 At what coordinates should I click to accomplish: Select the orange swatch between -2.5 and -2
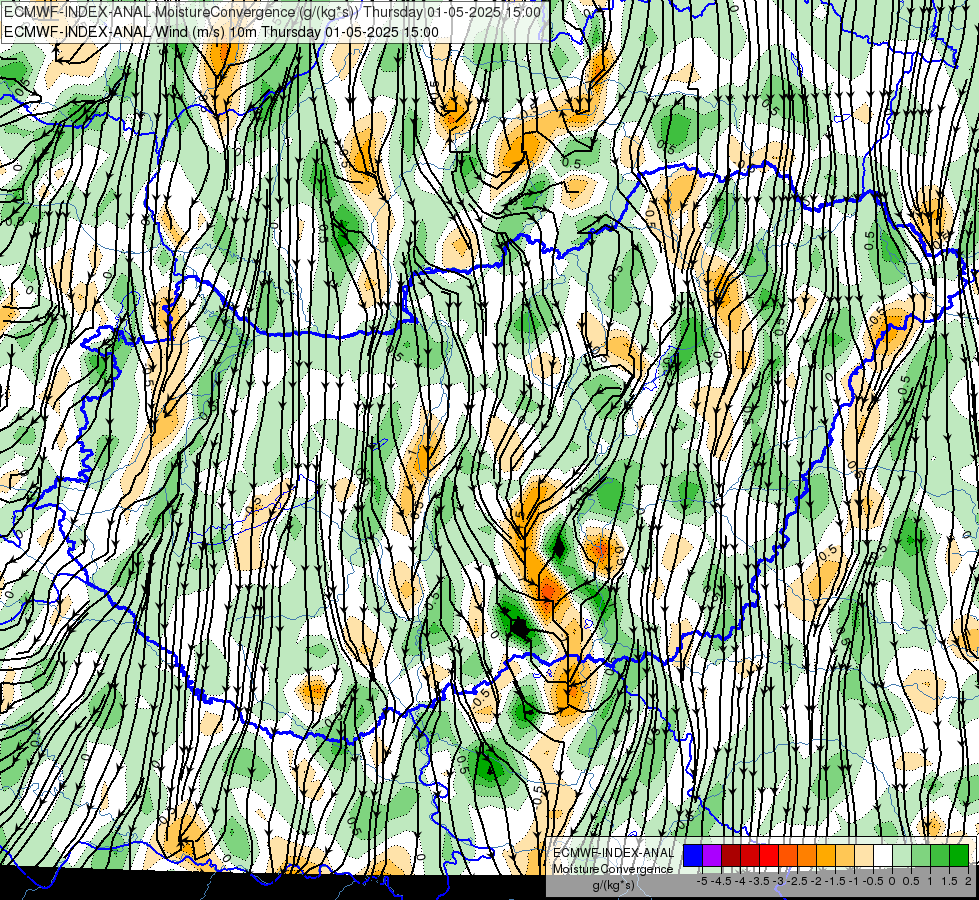(807, 855)
